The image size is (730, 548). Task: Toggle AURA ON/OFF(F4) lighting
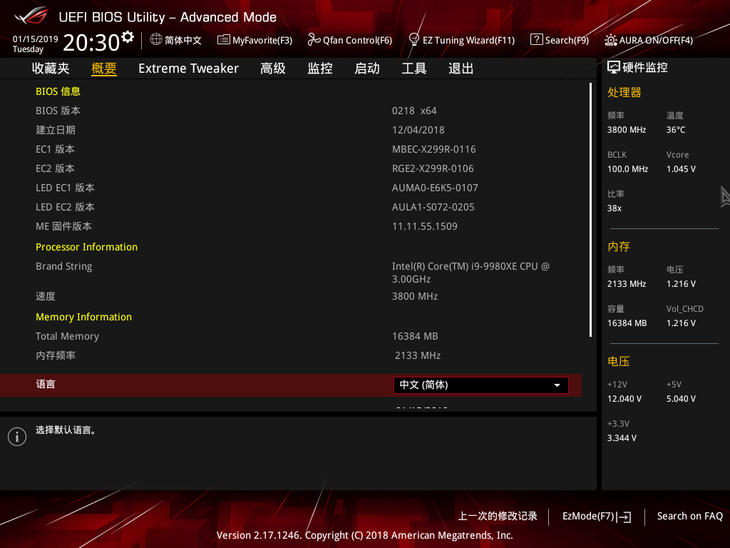[x=649, y=40]
